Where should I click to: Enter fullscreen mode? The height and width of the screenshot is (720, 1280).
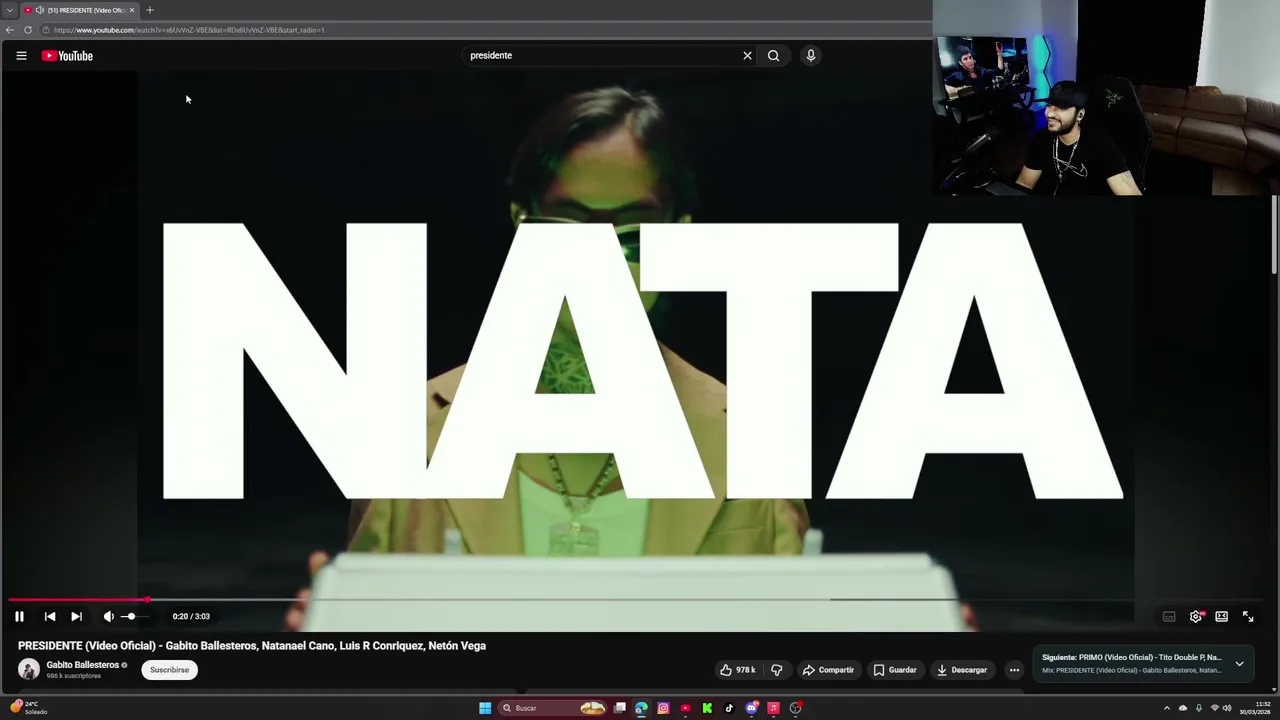click(x=1248, y=617)
